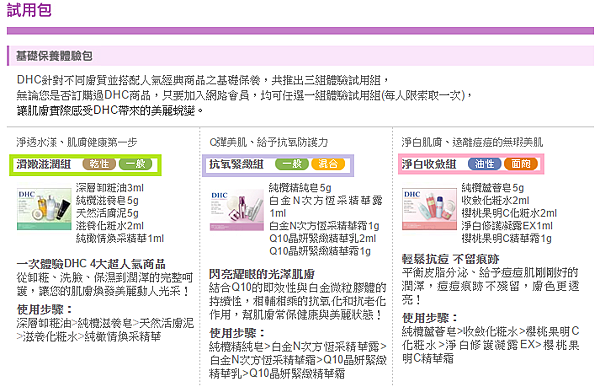The width and height of the screenshot is (600, 387).
Task: Click the 淨透水漾、肌膚健康第一步 tagline
Action: click(x=77, y=142)
